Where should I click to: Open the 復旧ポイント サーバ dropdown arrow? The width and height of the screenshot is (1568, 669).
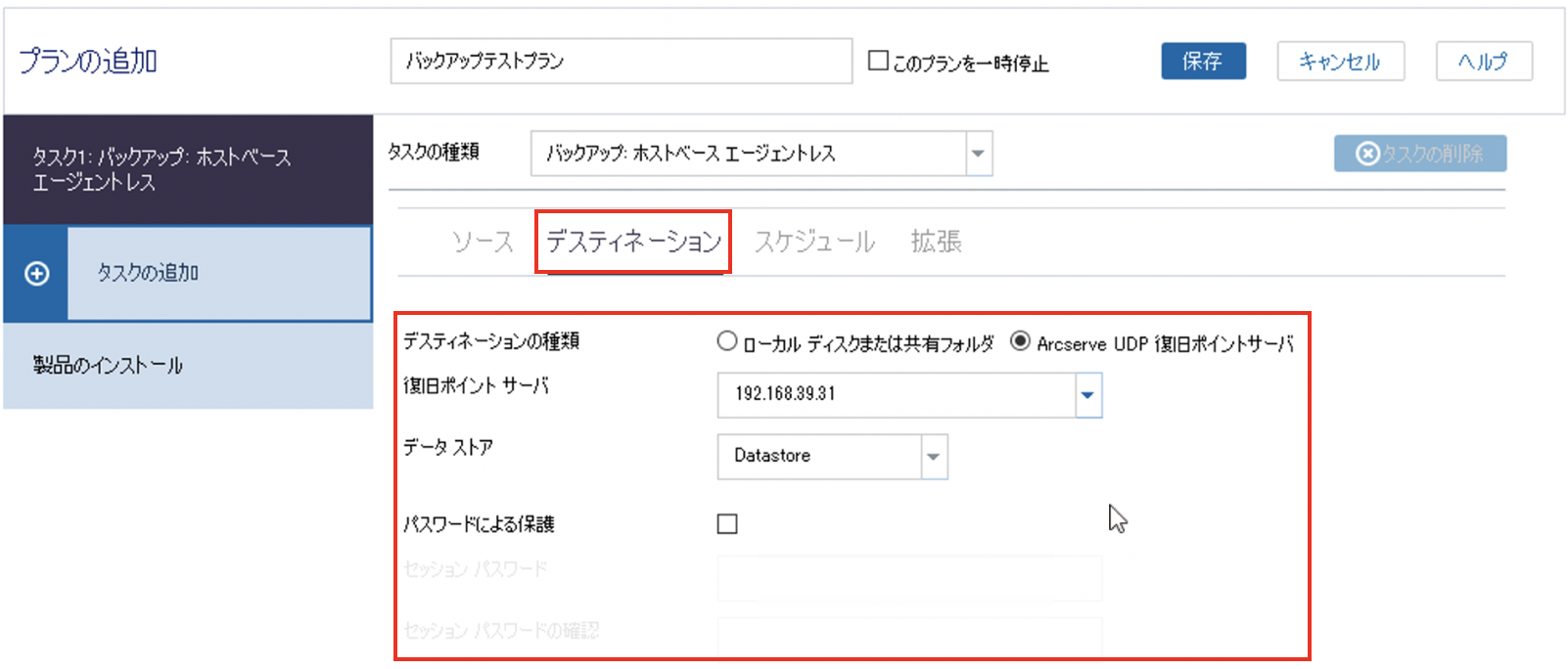pyautogui.click(x=1088, y=395)
